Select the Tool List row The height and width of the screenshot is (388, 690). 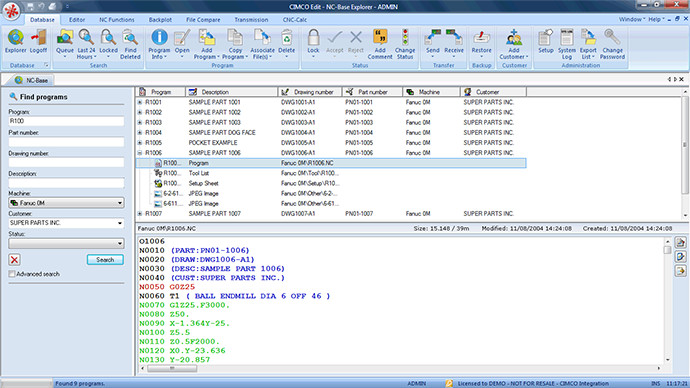pyautogui.click(x=331, y=173)
